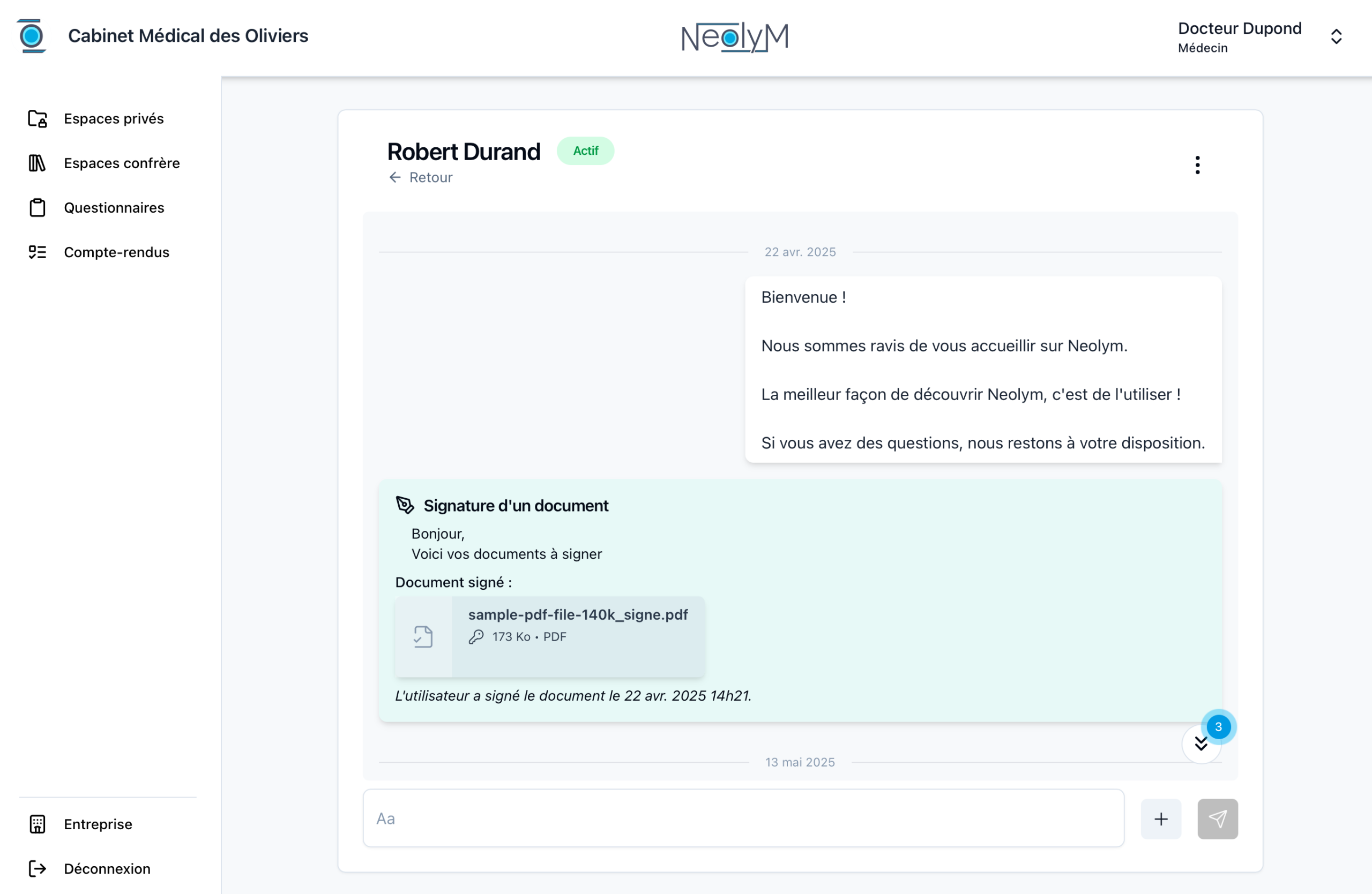Click the NeolyM center logo
The width and height of the screenshot is (1372, 894).
tap(734, 37)
